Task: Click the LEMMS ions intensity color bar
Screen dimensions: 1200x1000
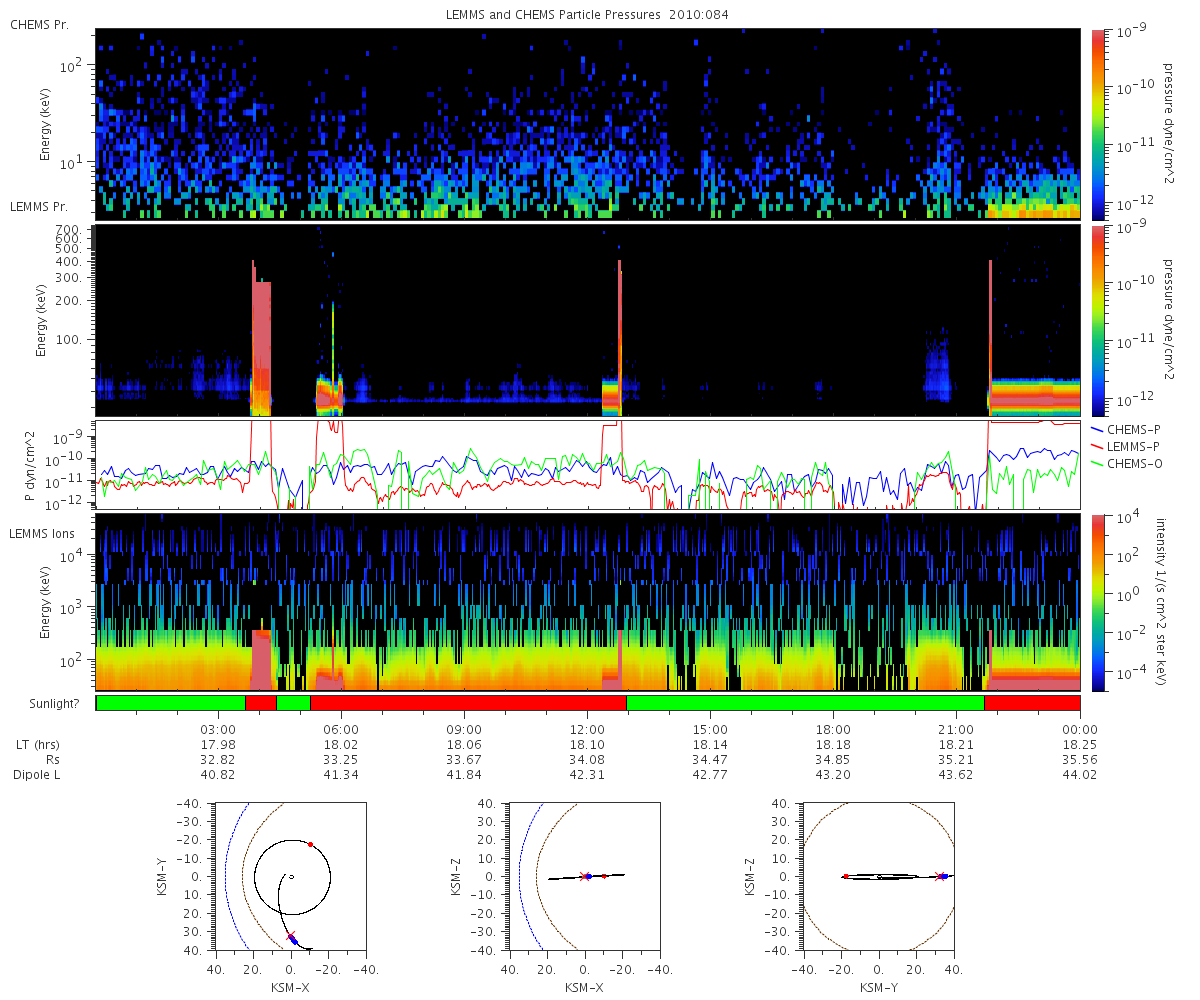Action: 1098,603
